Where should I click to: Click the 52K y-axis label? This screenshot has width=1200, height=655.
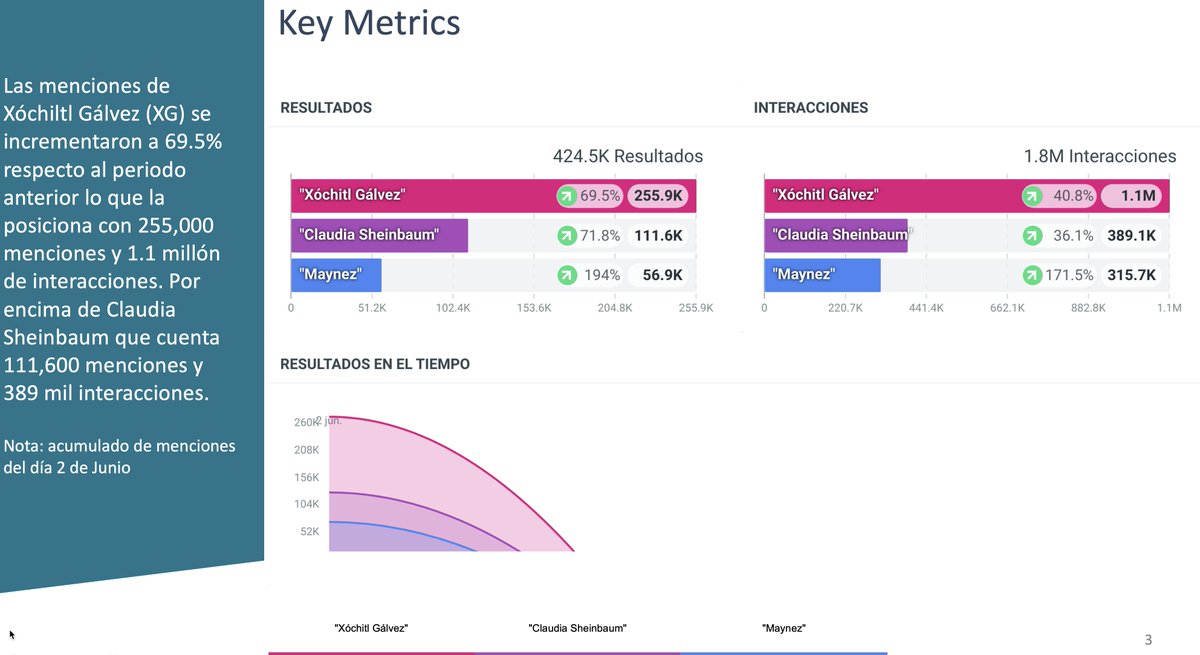click(309, 531)
